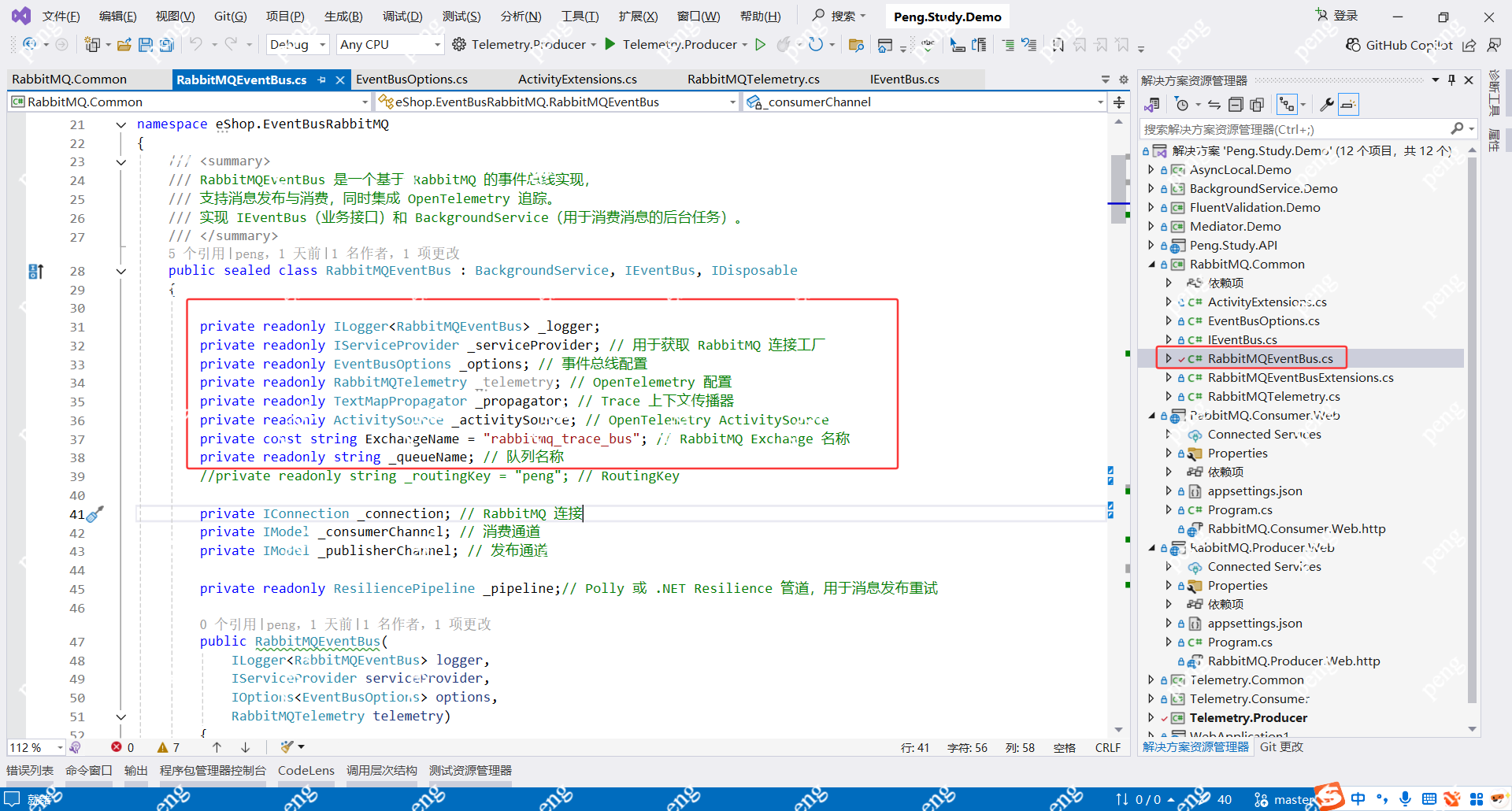This screenshot has width=1512, height=811.
Task: Collapse the RabbitMQ.Producer.Web project node
Action: tap(1152, 548)
